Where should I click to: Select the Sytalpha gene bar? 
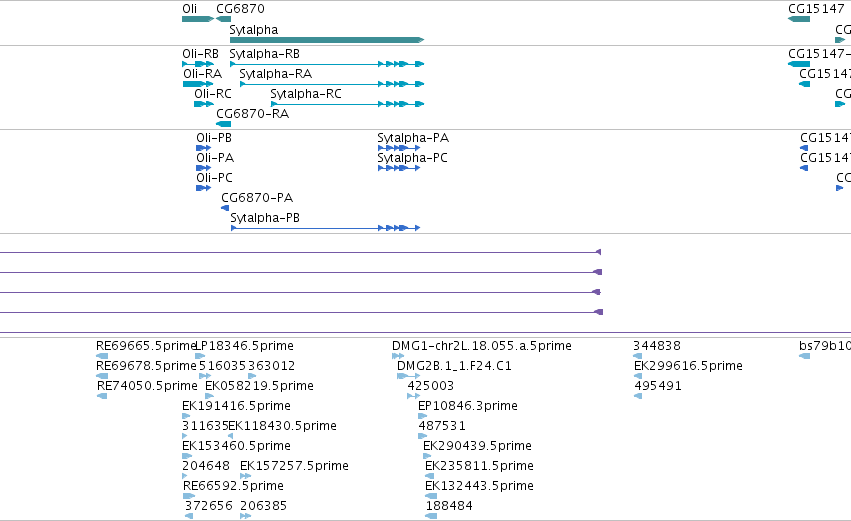coord(327,40)
